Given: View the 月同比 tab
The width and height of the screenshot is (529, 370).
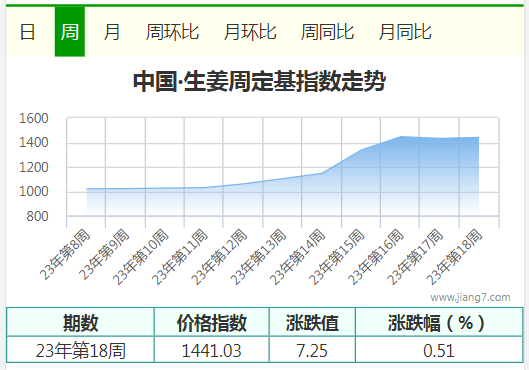Looking at the screenshot, I should point(405,32).
